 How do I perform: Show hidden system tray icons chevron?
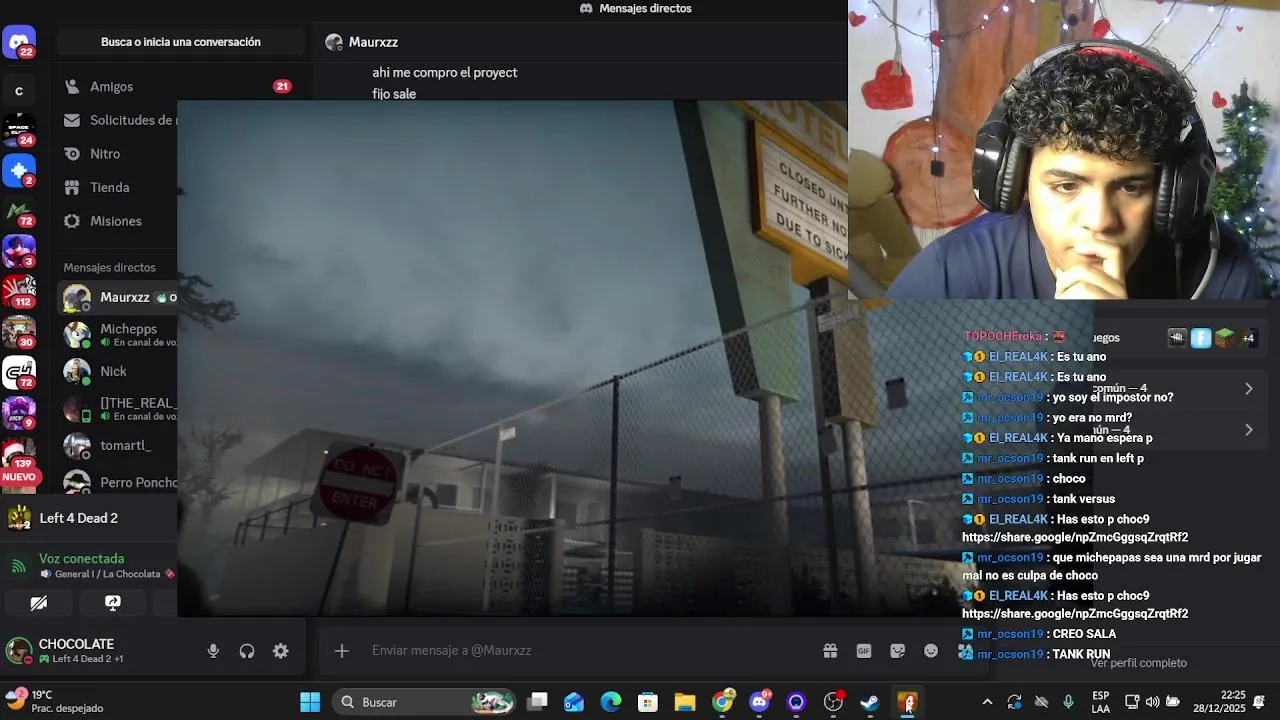click(x=987, y=702)
